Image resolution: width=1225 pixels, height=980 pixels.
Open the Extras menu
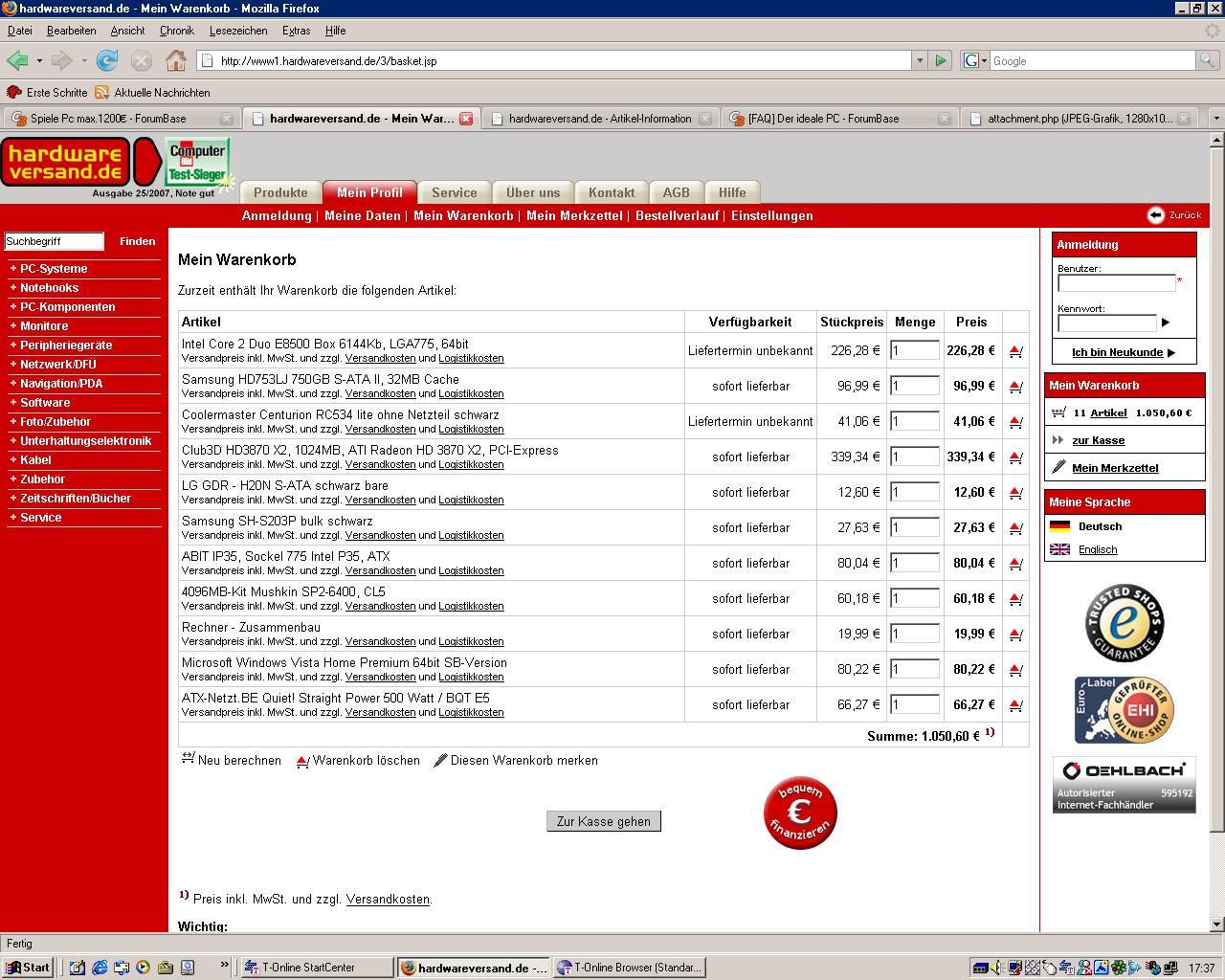click(296, 31)
